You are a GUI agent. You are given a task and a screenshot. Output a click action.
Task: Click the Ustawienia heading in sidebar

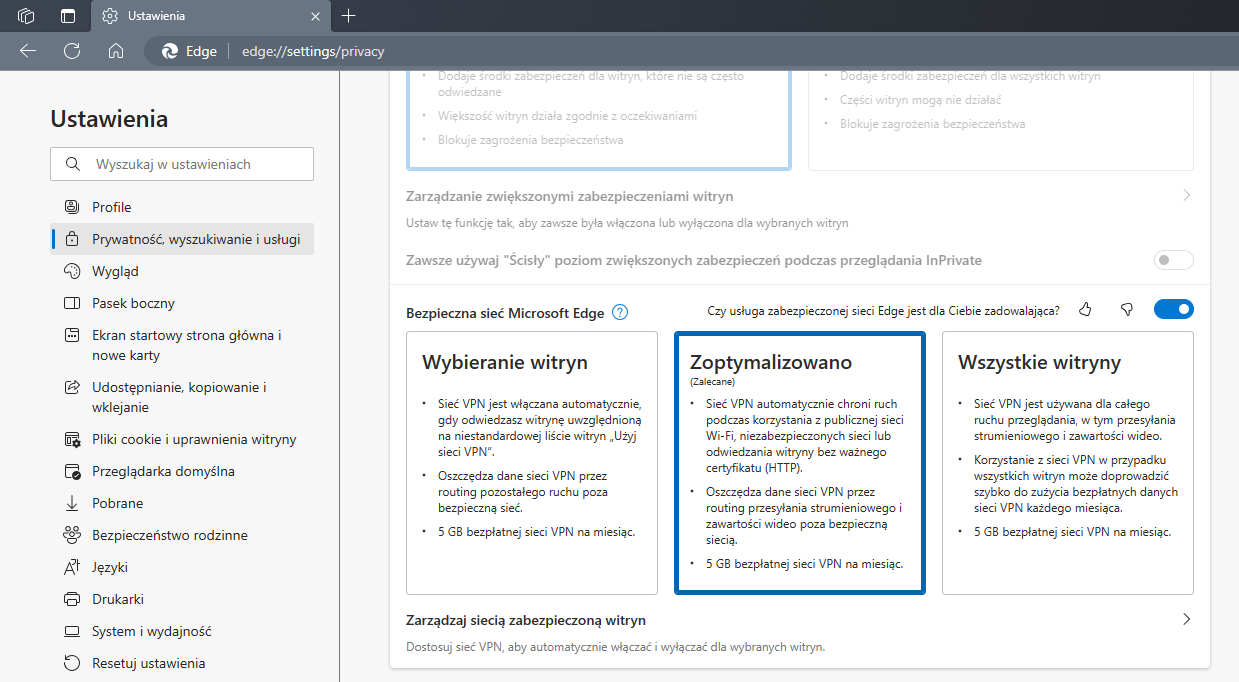[x=109, y=119]
